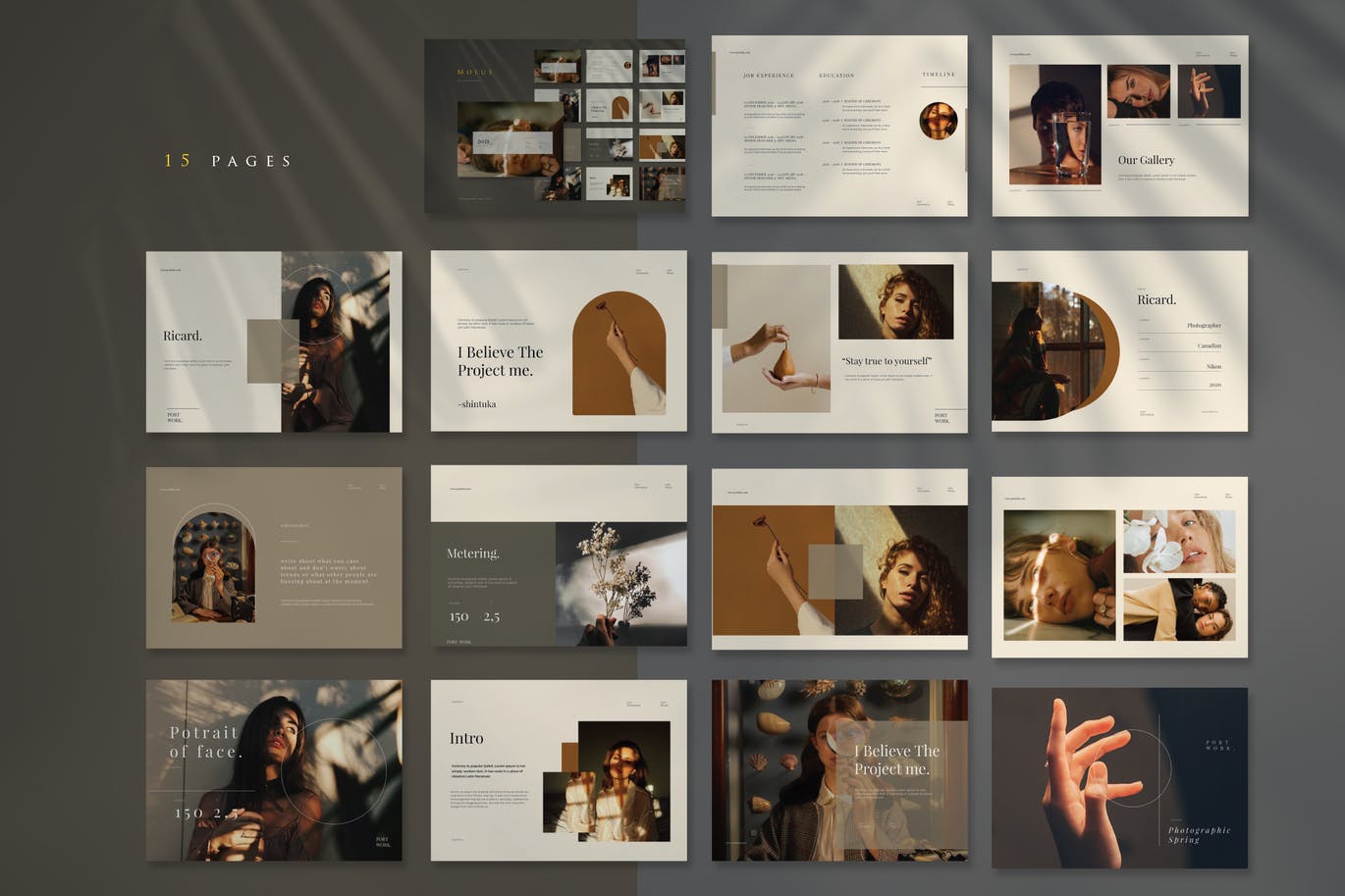
Task: Click the "Our Gallery" title text
Action: tap(1146, 160)
